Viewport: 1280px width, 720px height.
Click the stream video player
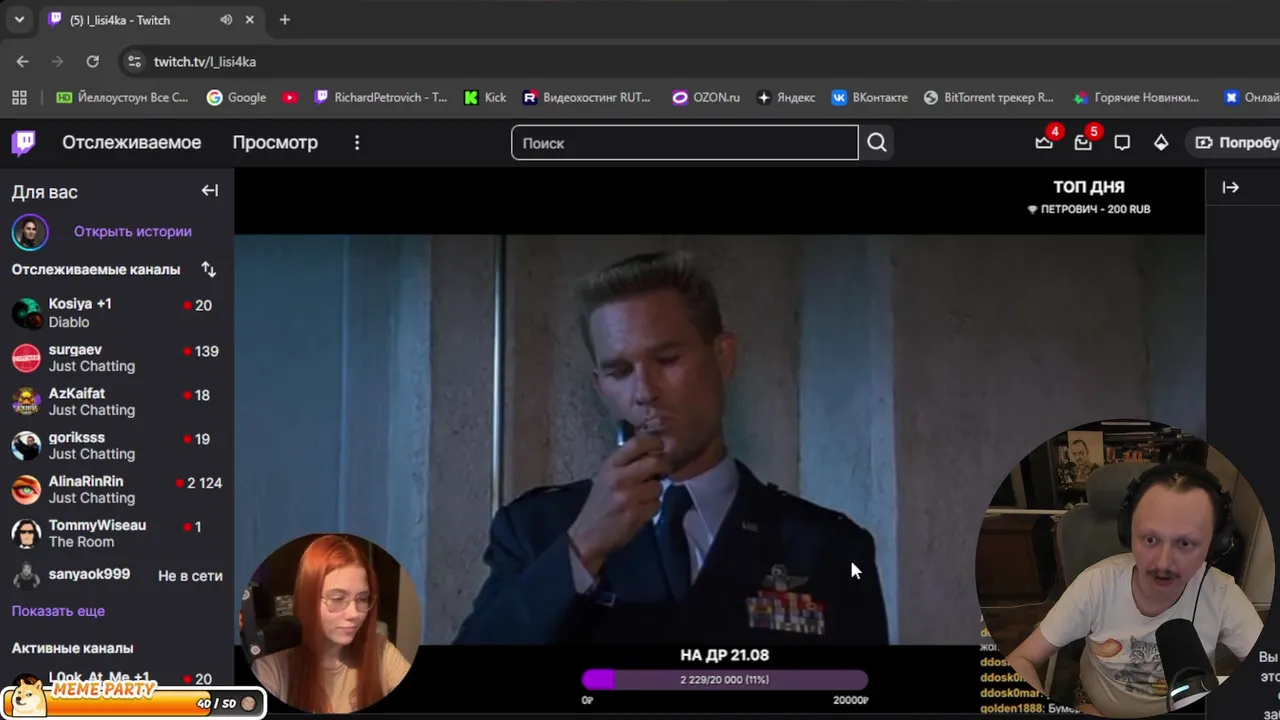(x=719, y=440)
